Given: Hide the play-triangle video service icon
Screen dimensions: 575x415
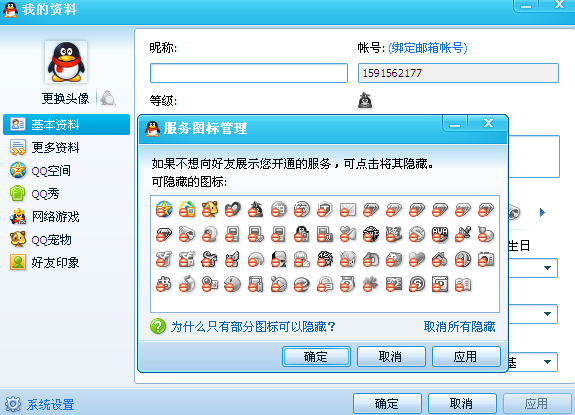Looking at the screenshot, I should coord(279,284).
